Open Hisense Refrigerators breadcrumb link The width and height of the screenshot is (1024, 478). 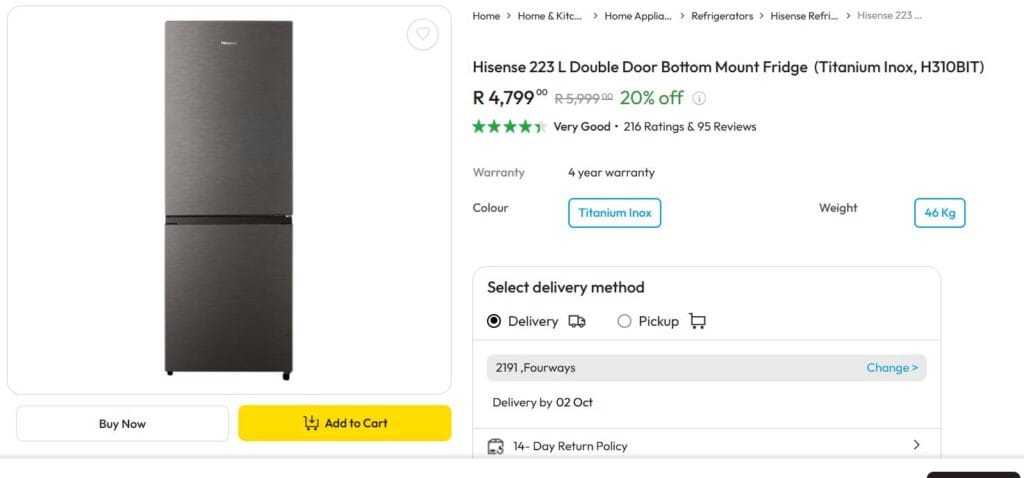[804, 16]
